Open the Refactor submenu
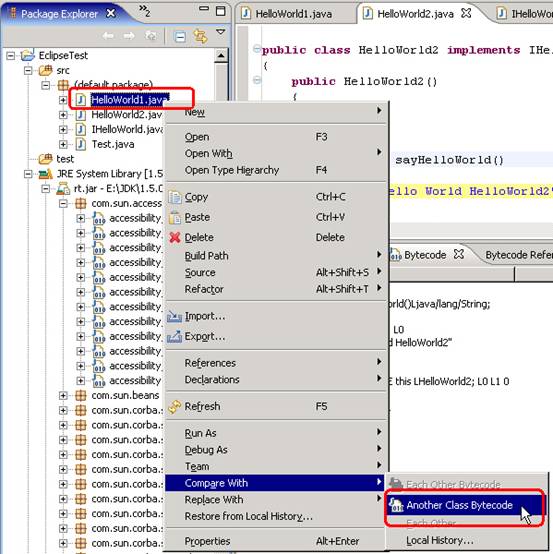 pyautogui.click(x=276, y=289)
